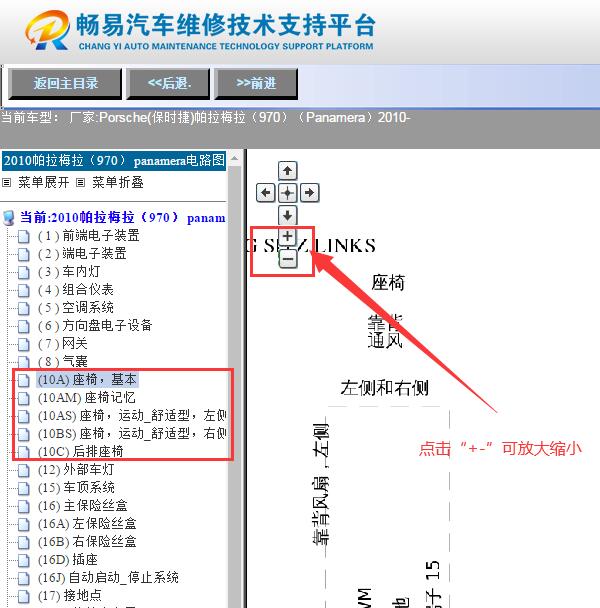Viewport: 600px width, 608px height.
Task: Open (10AS) 座椅 运动_舒适型 左侧
Action: (x=132, y=416)
